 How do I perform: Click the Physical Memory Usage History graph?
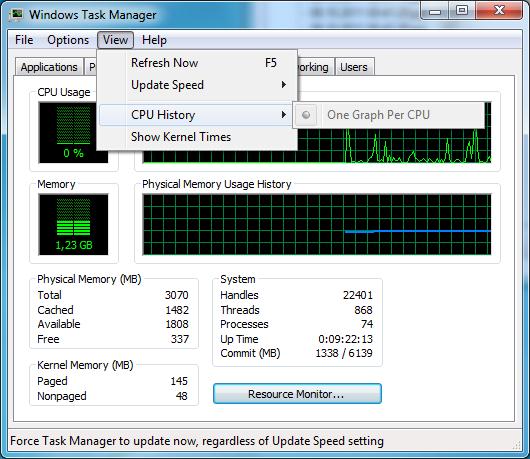(317, 224)
